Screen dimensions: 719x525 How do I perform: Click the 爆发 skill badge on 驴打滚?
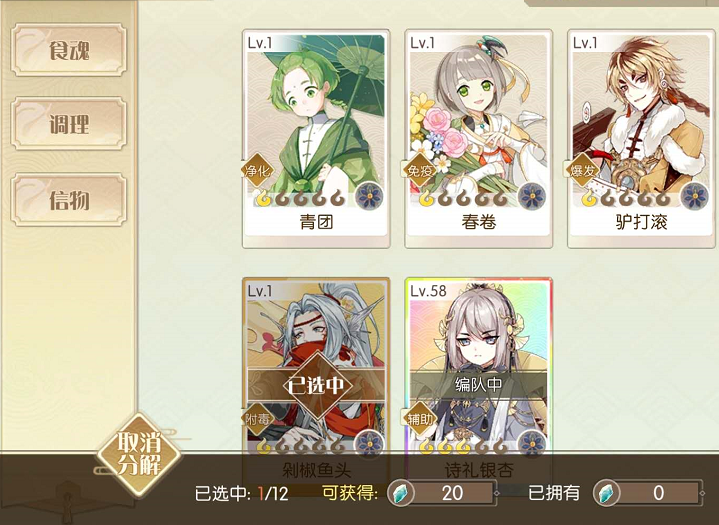(x=582, y=171)
